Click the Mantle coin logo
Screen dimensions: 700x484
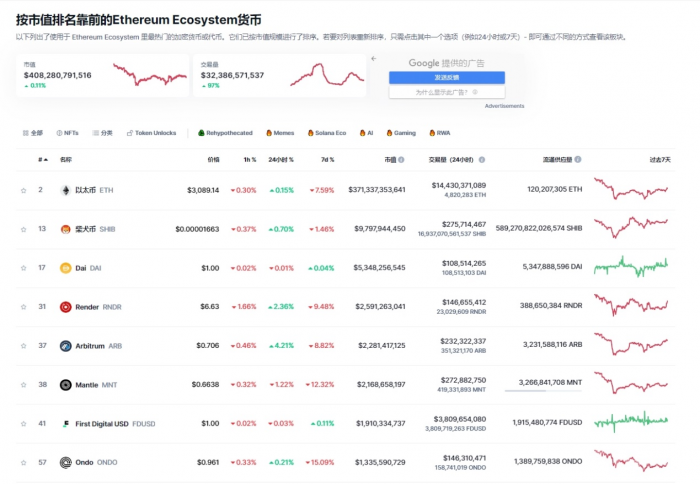[66, 385]
